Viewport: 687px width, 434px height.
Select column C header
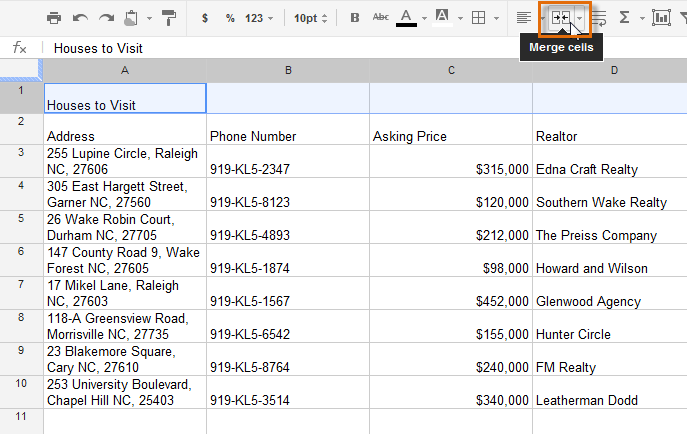click(x=451, y=70)
